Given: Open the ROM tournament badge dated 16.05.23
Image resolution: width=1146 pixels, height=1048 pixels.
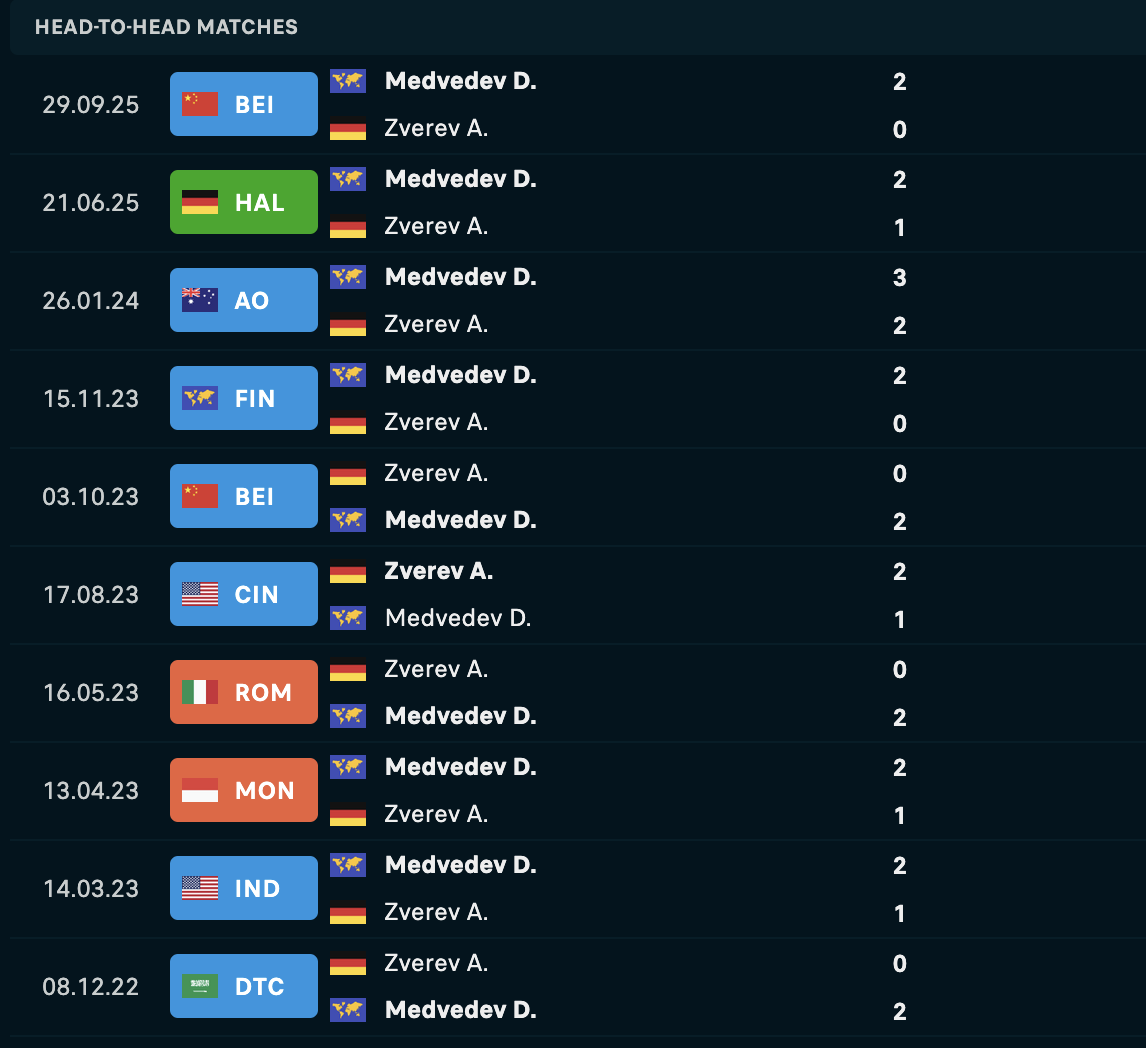Looking at the screenshot, I should (x=243, y=691).
